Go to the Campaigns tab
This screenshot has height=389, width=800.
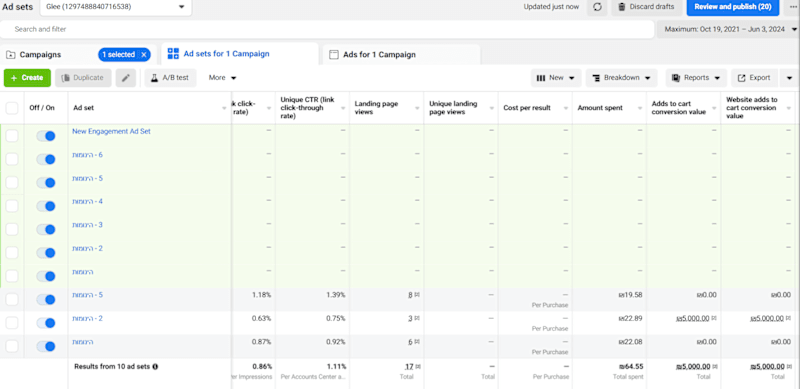point(41,55)
